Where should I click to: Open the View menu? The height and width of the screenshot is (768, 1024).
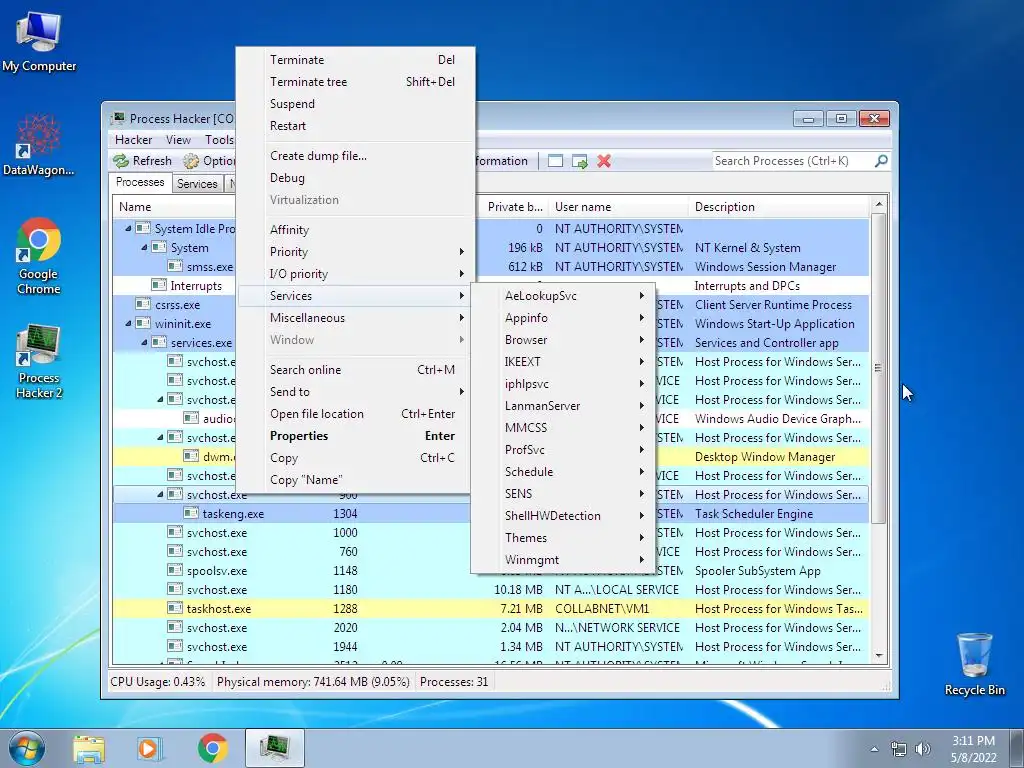(x=178, y=140)
